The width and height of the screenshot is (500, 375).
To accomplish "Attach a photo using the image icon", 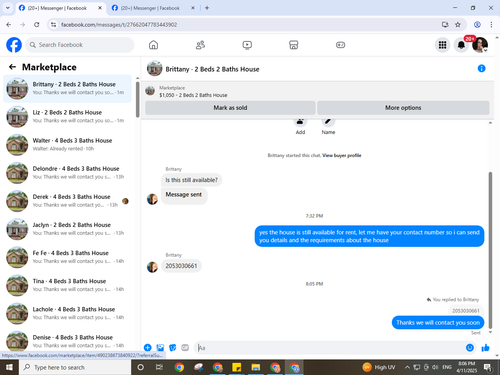I will pyautogui.click(x=160, y=348).
